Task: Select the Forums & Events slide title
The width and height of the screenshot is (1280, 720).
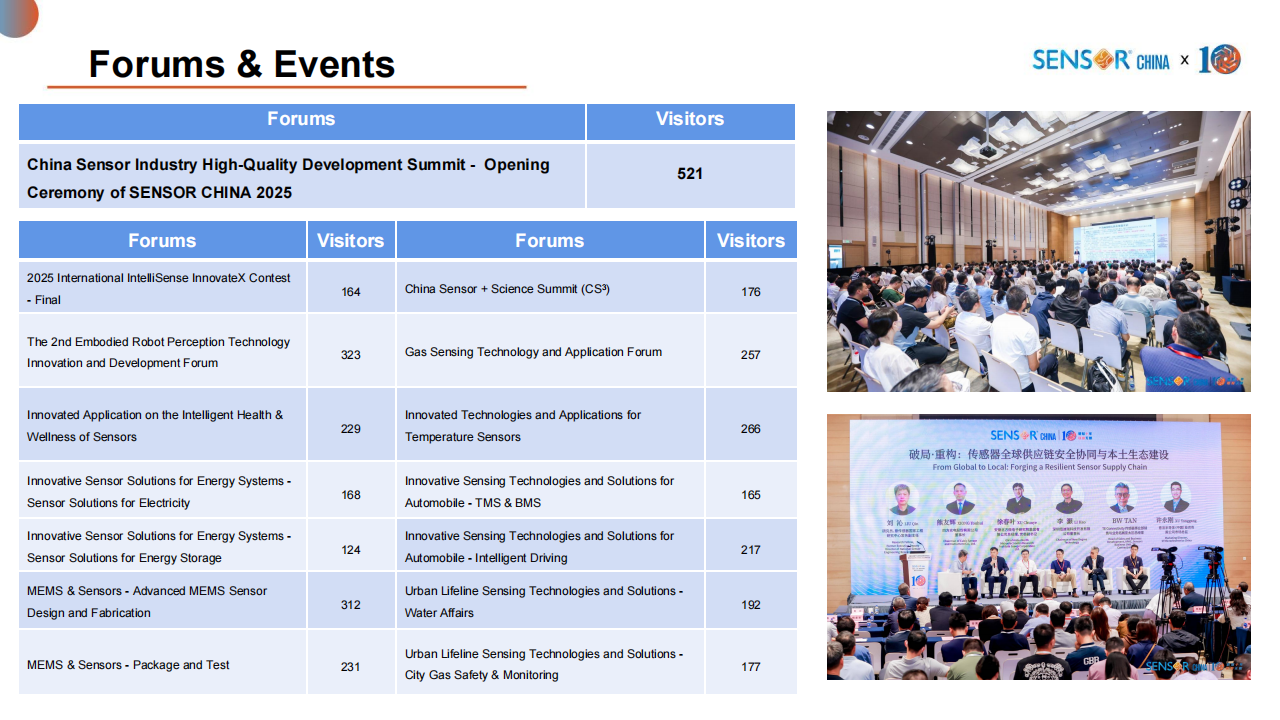Action: pos(242,64)
